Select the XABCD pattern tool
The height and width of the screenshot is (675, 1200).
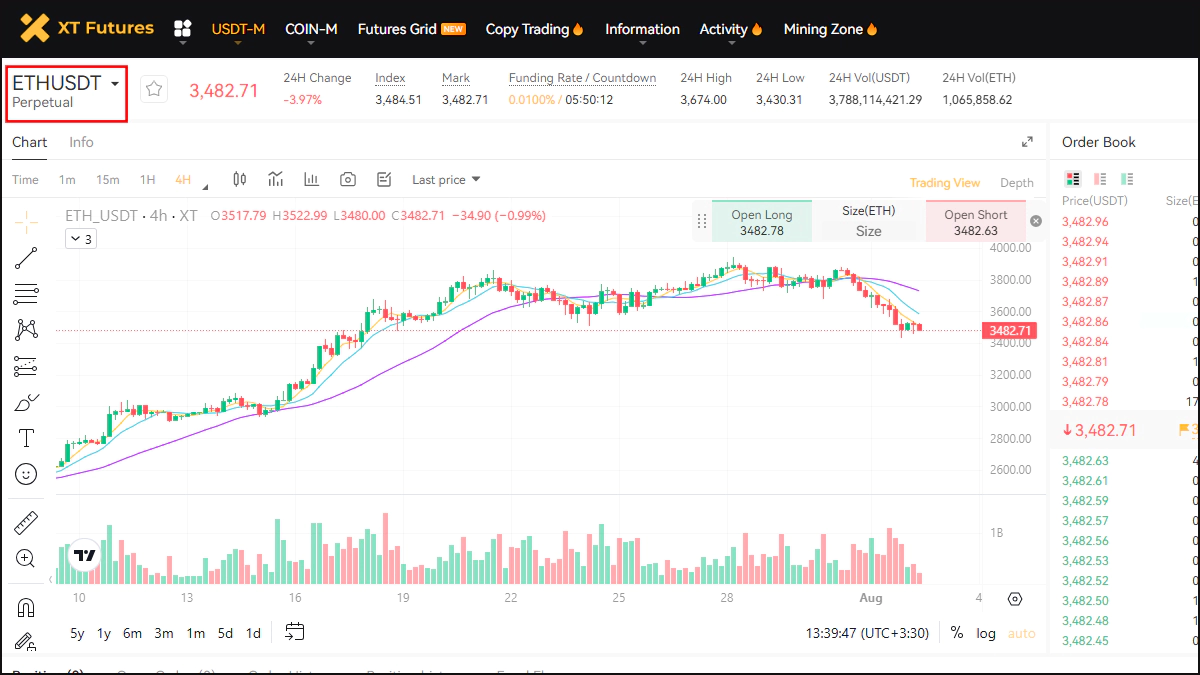pos(26,330)
